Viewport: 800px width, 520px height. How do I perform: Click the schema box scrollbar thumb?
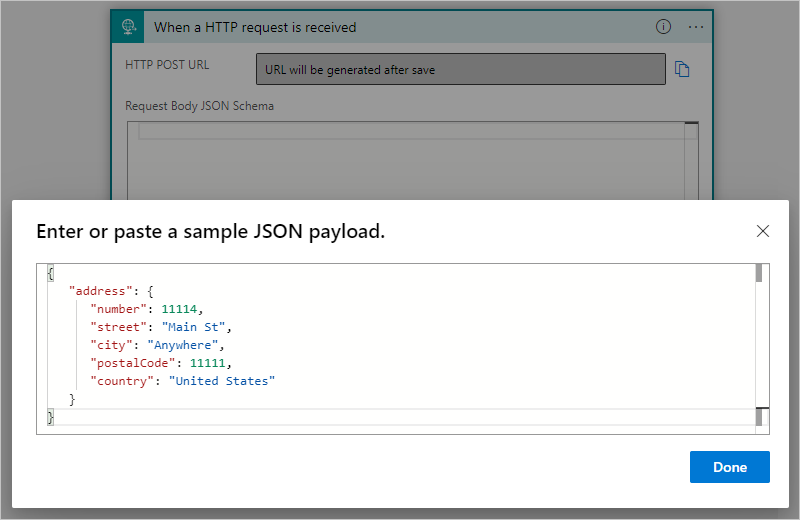click(x=690, y=125)
